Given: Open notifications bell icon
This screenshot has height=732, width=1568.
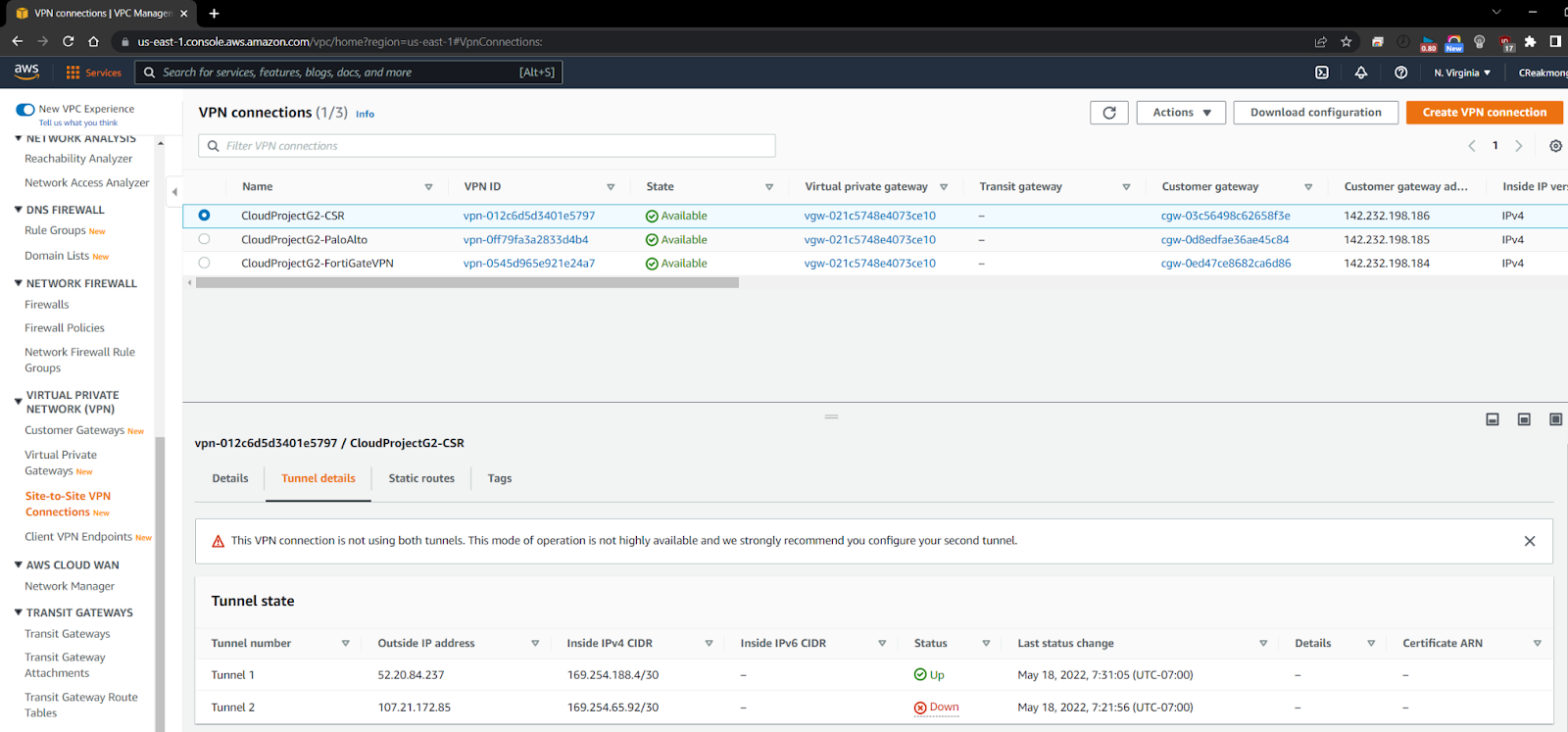Looking at the screenshot, I should (x=1361, y=73).
